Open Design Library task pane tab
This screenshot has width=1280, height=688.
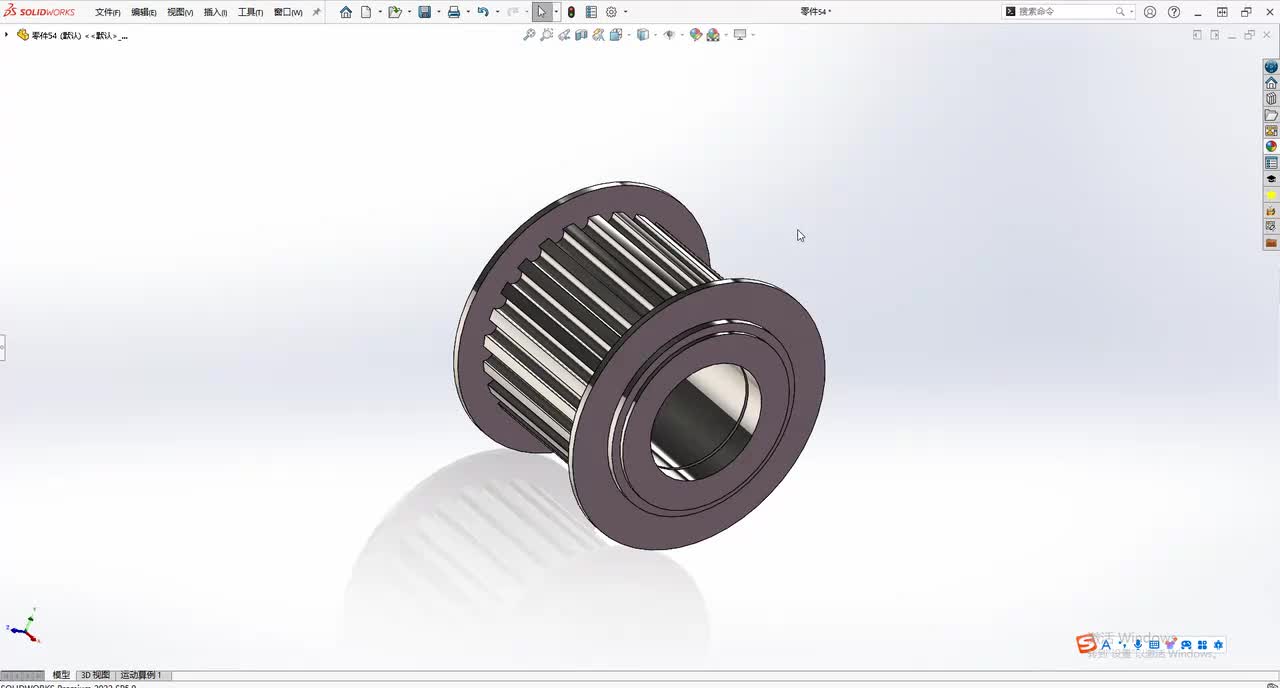click(x=1271, y=99)
